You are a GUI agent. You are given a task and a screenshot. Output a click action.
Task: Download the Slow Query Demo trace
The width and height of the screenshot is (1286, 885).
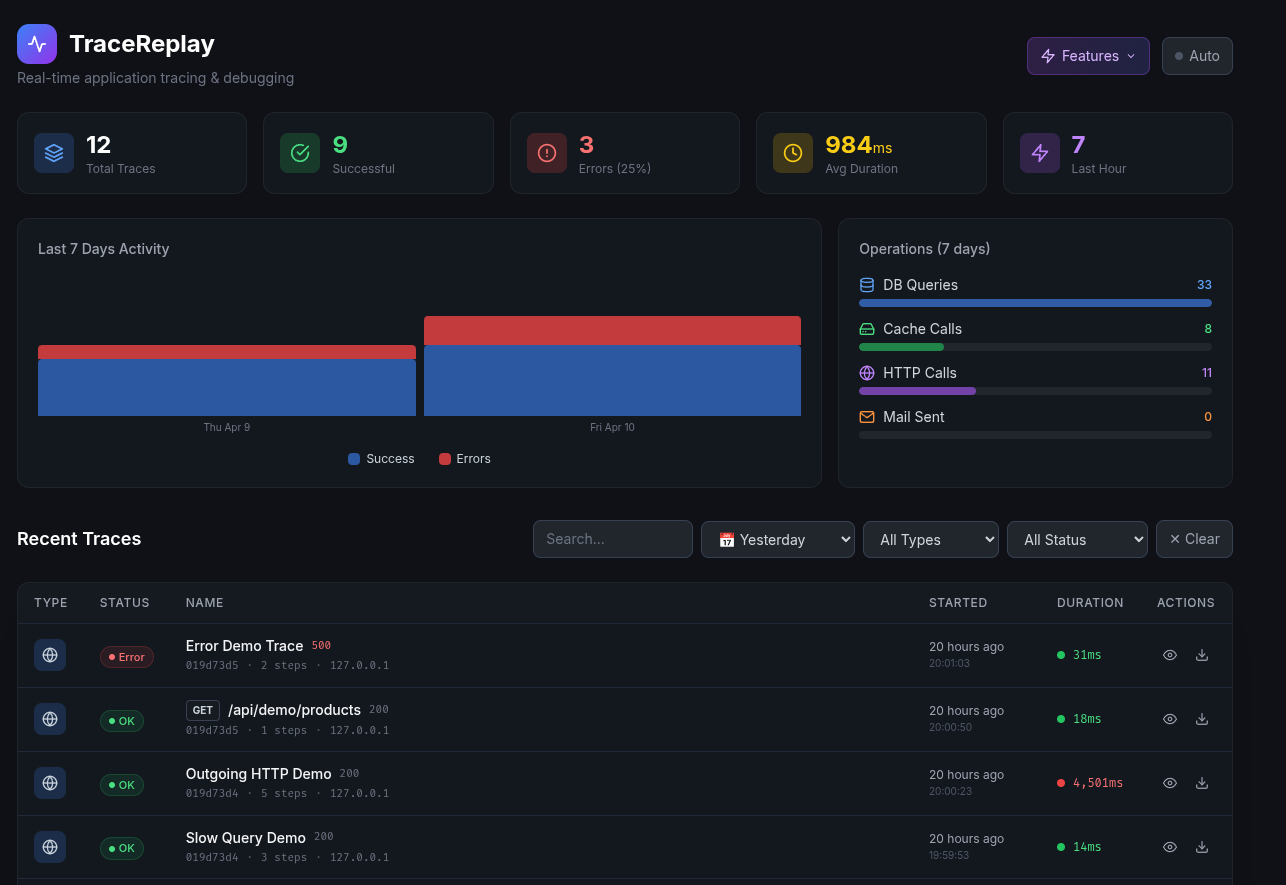[1202, 847]
